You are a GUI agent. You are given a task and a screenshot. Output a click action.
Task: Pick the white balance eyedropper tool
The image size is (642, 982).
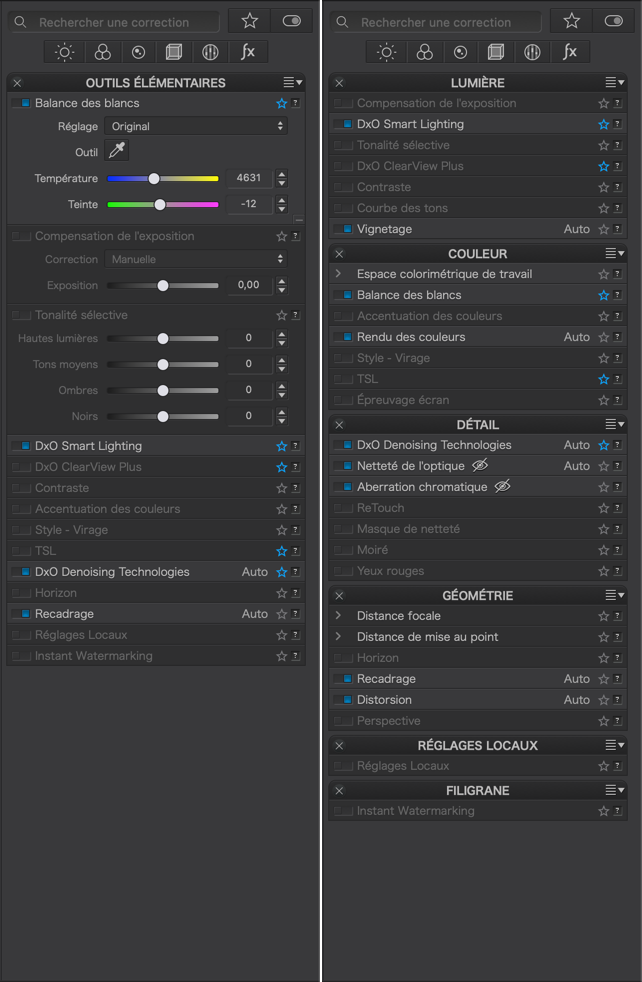(116, 151)
